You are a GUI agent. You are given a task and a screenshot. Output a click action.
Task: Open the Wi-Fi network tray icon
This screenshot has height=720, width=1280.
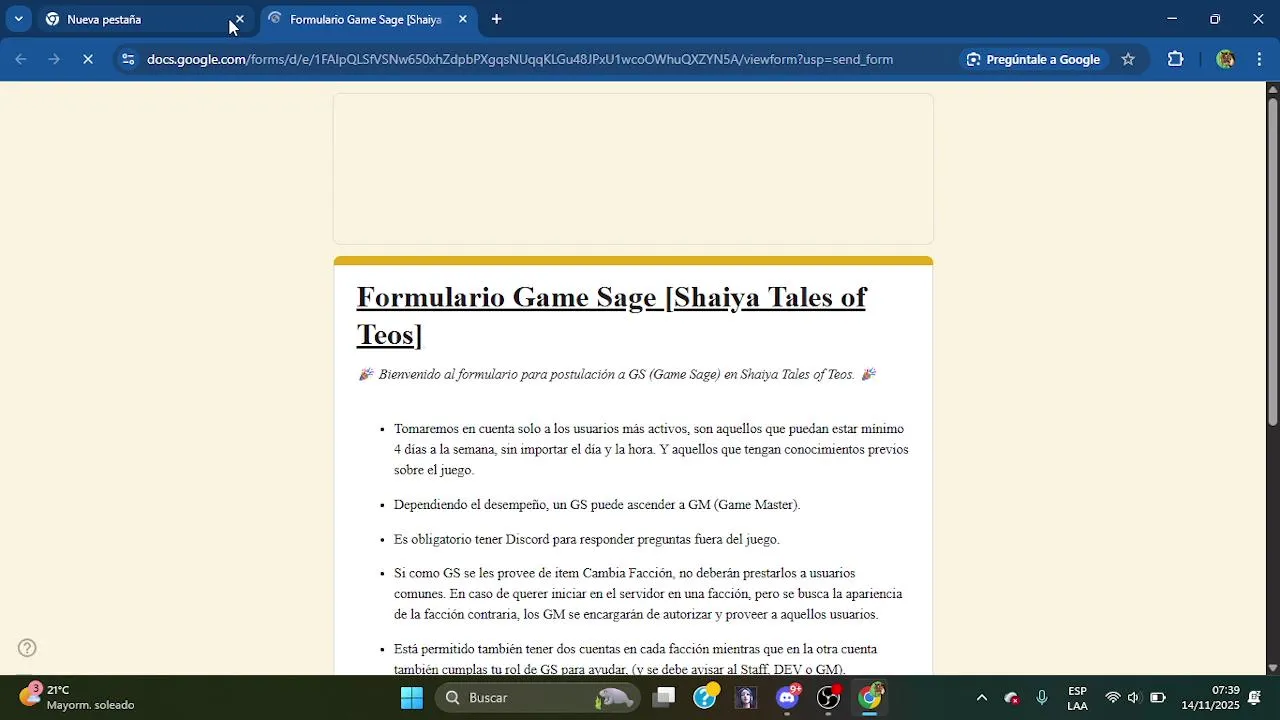[x=1112, y=697]
